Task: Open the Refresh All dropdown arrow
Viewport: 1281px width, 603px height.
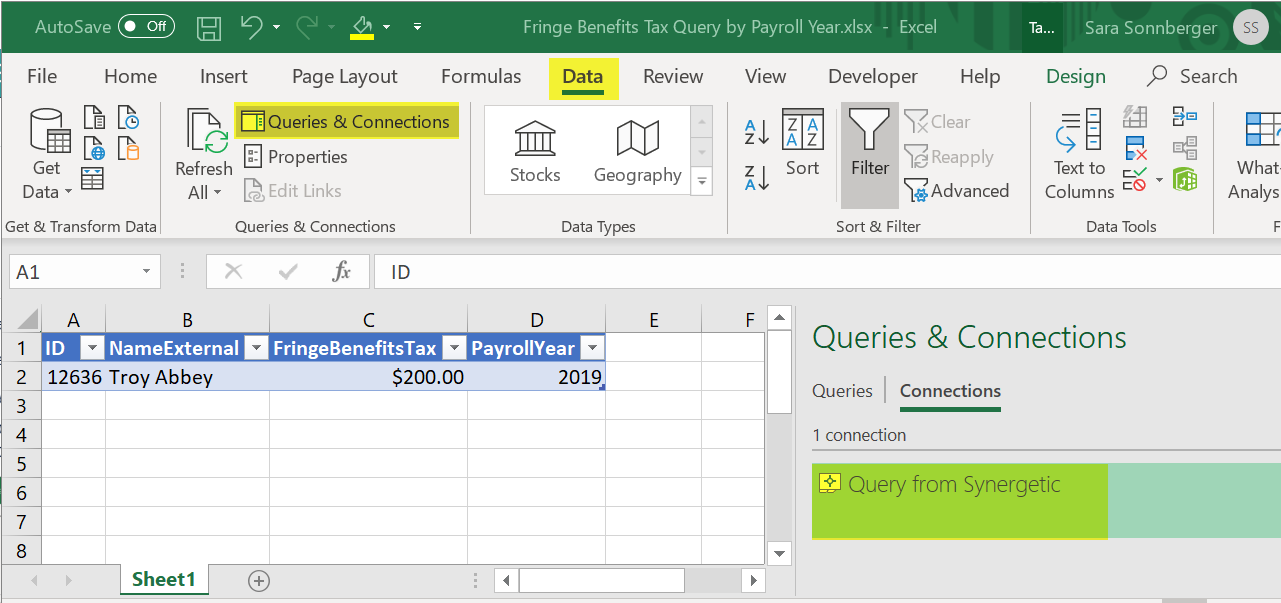Action: tap(218, 192)
